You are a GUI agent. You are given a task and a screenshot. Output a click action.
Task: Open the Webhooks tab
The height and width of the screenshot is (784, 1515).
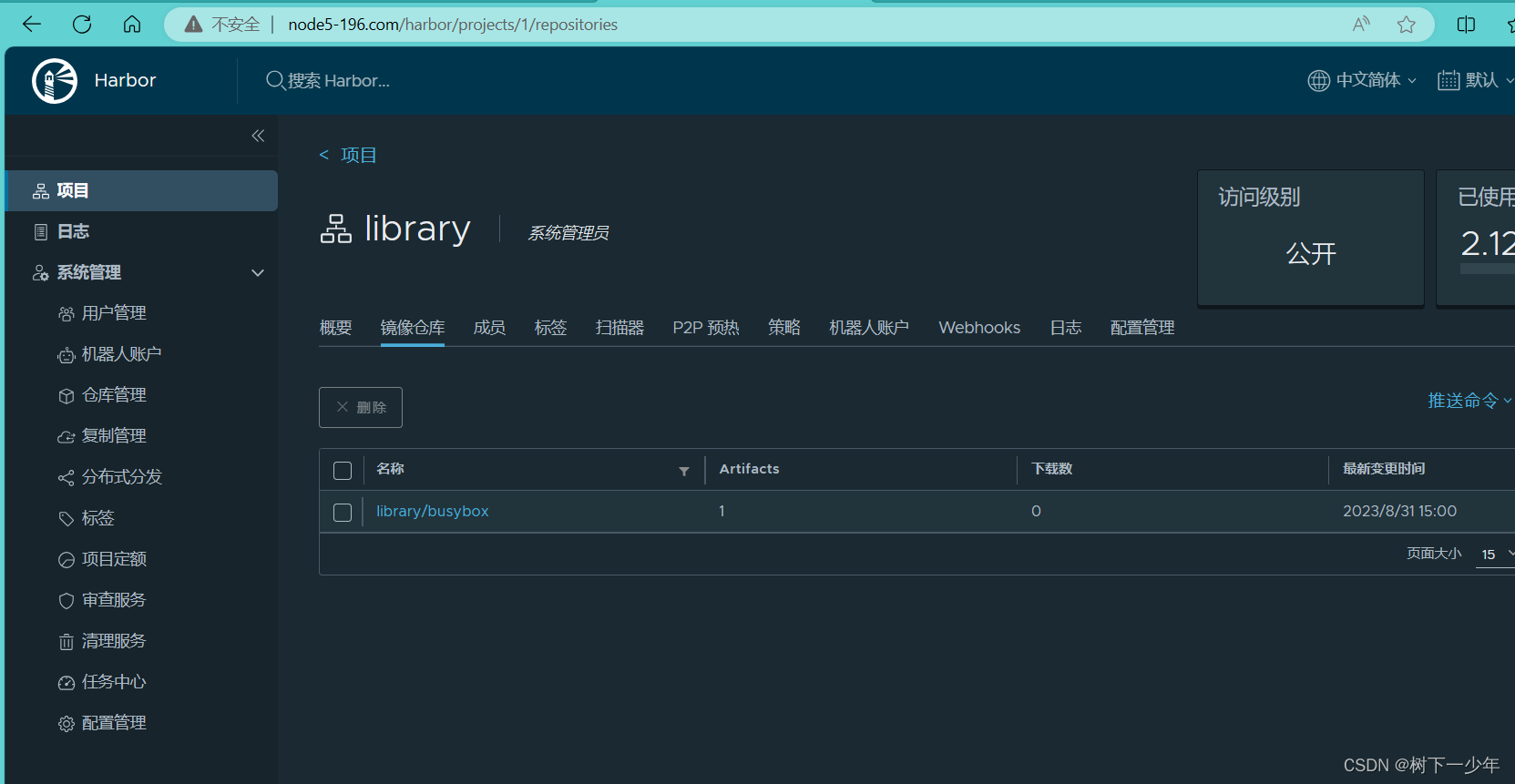pos(979,328)
